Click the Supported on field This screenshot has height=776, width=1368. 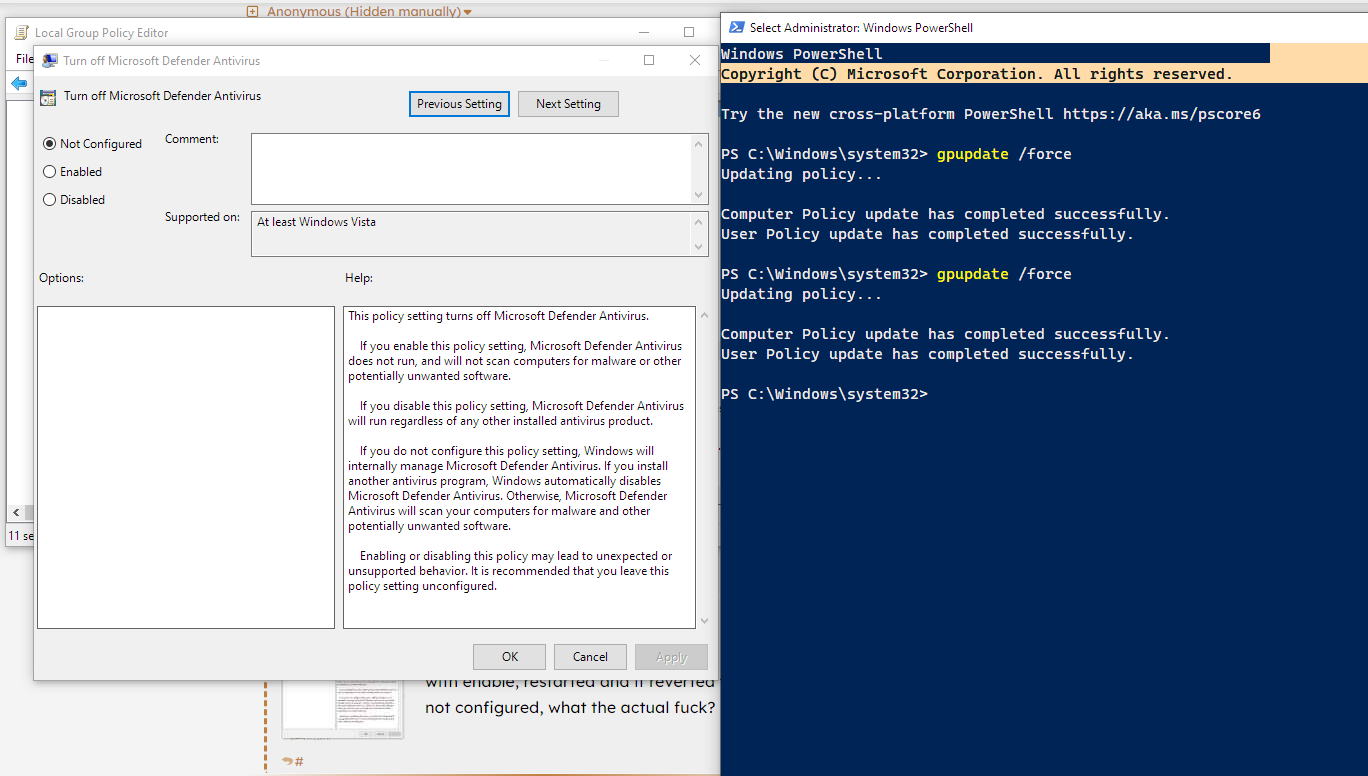click(471, 233)
